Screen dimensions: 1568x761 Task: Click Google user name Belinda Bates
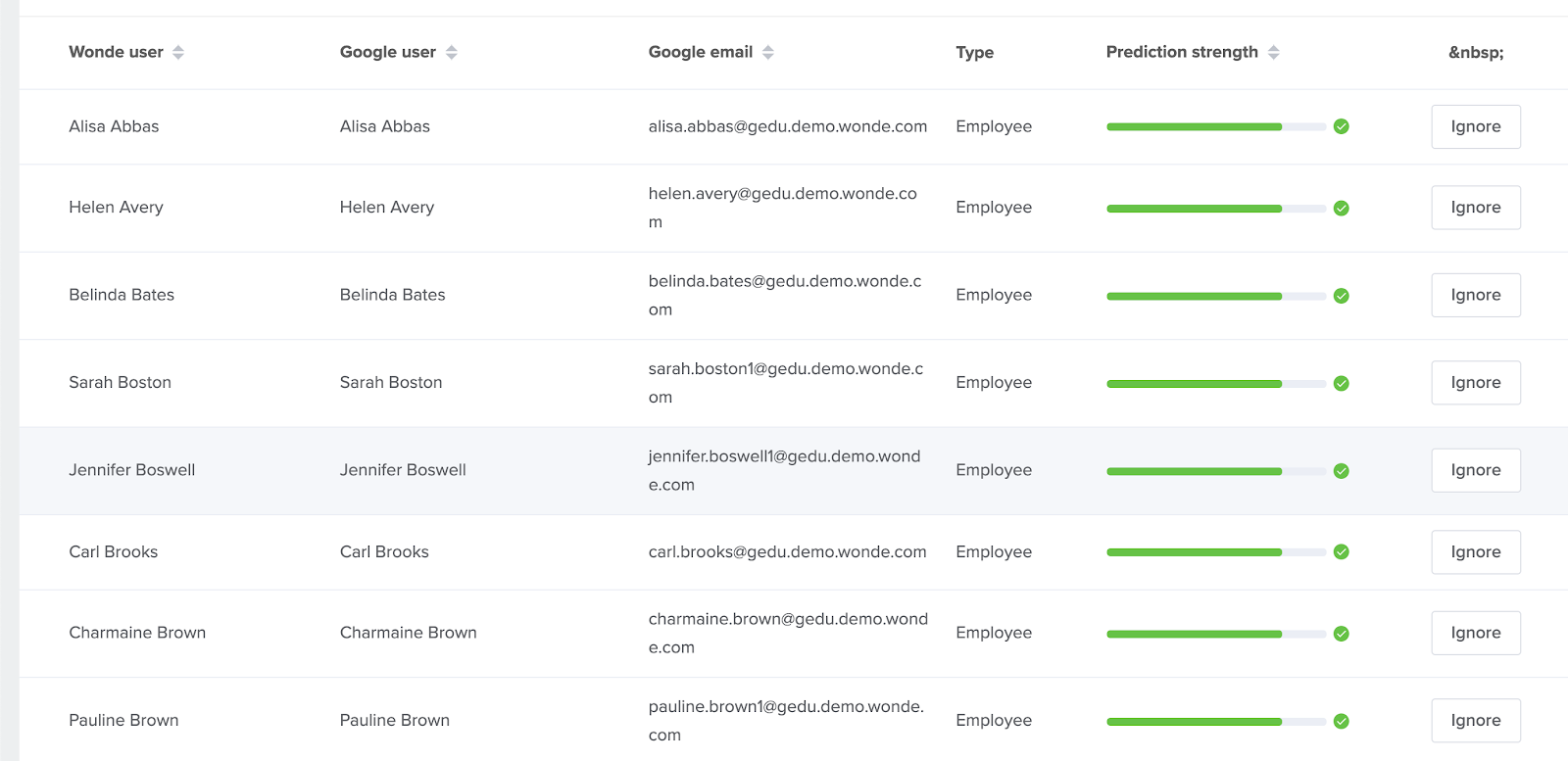(x=393, y=295)
